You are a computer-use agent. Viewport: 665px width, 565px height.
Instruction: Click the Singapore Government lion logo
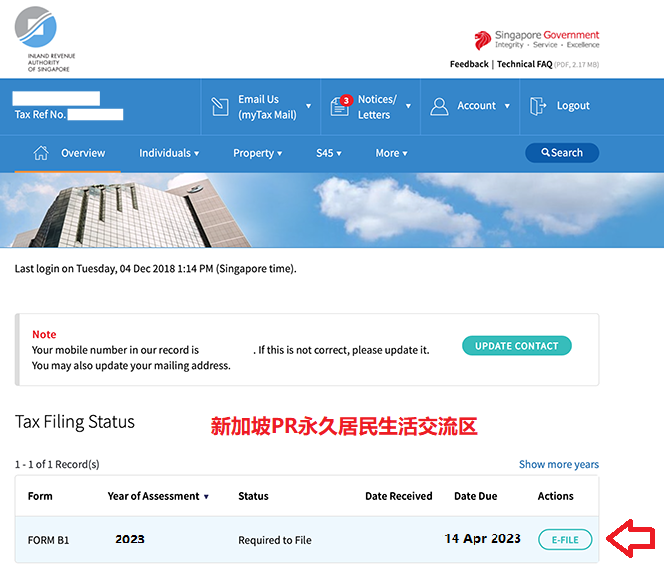(x=483, y=40)
